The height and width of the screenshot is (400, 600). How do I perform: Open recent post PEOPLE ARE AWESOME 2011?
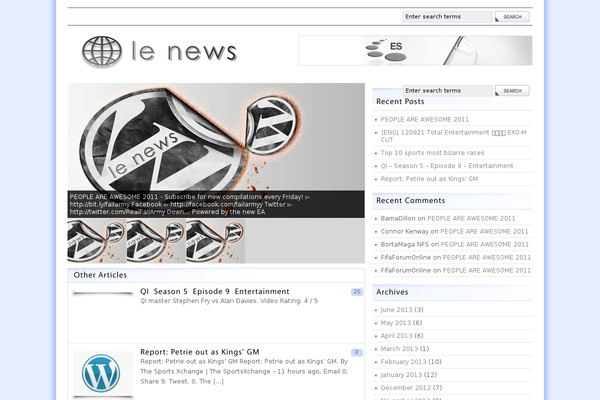424,119
